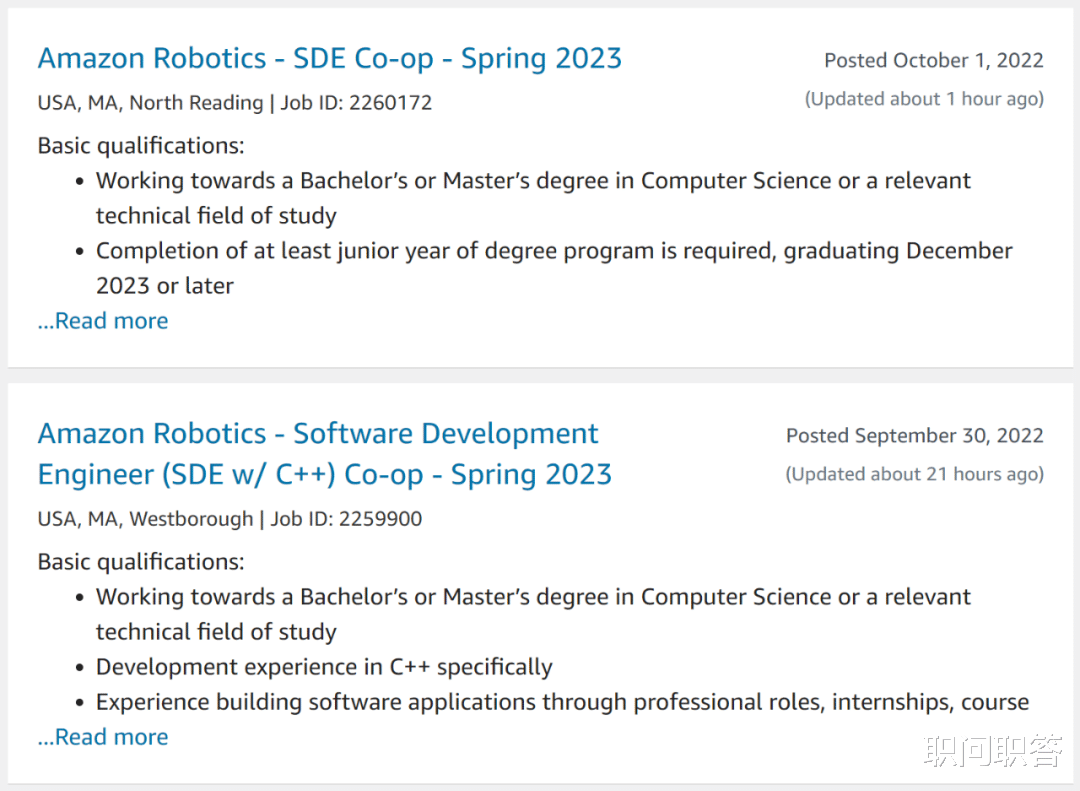1080x791 pixels.
Task: Expand Read more under the Westborough job
Action: pos(103,737)
